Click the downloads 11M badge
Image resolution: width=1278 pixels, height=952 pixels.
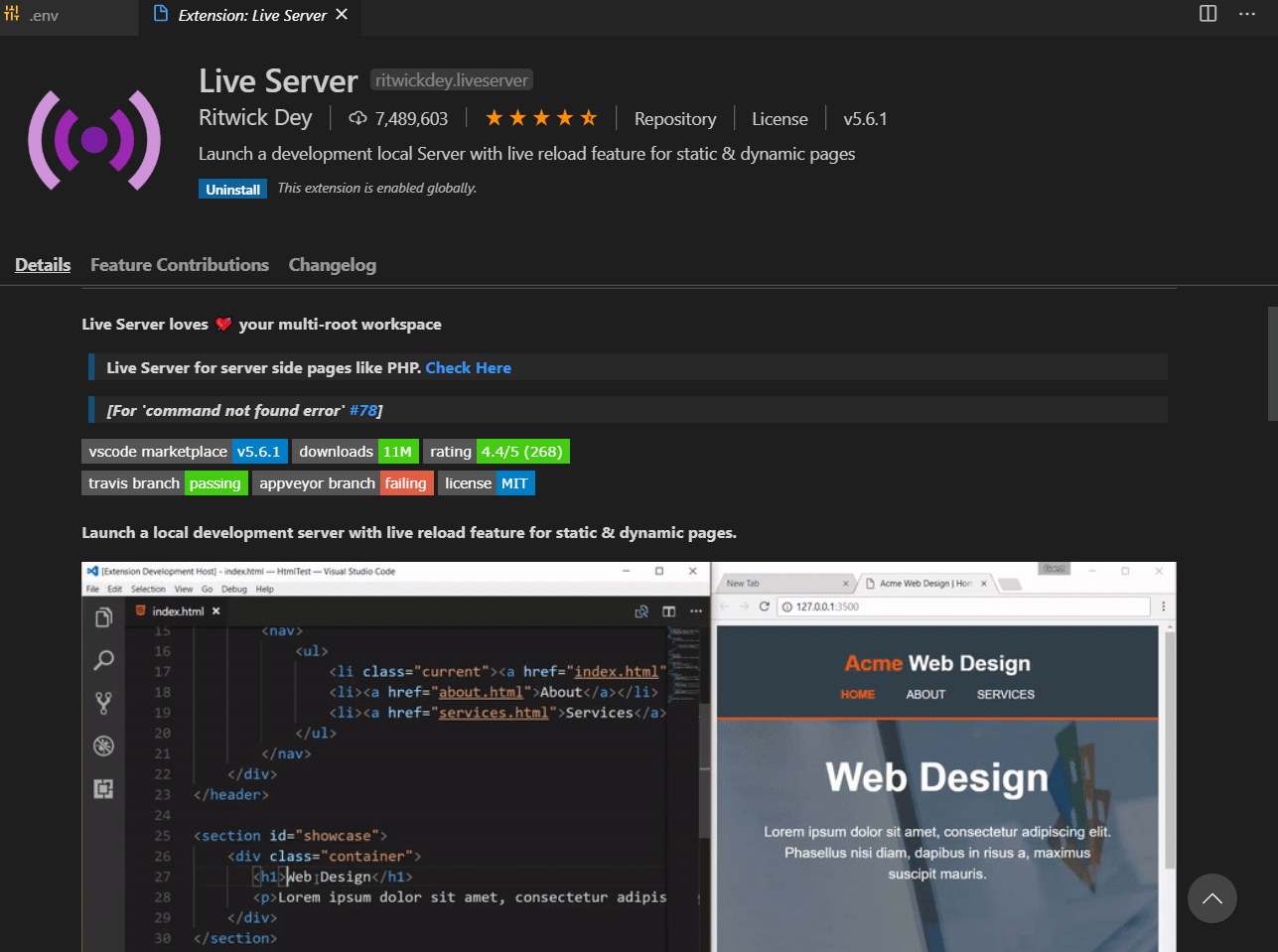[355, 452]
